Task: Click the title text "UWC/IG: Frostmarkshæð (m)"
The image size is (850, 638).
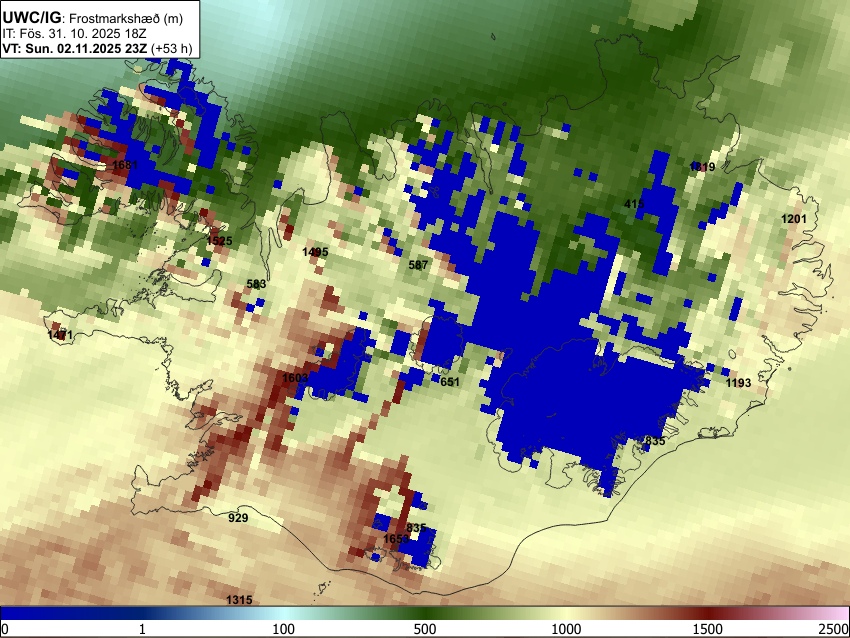Action: (x=93, y=18)
